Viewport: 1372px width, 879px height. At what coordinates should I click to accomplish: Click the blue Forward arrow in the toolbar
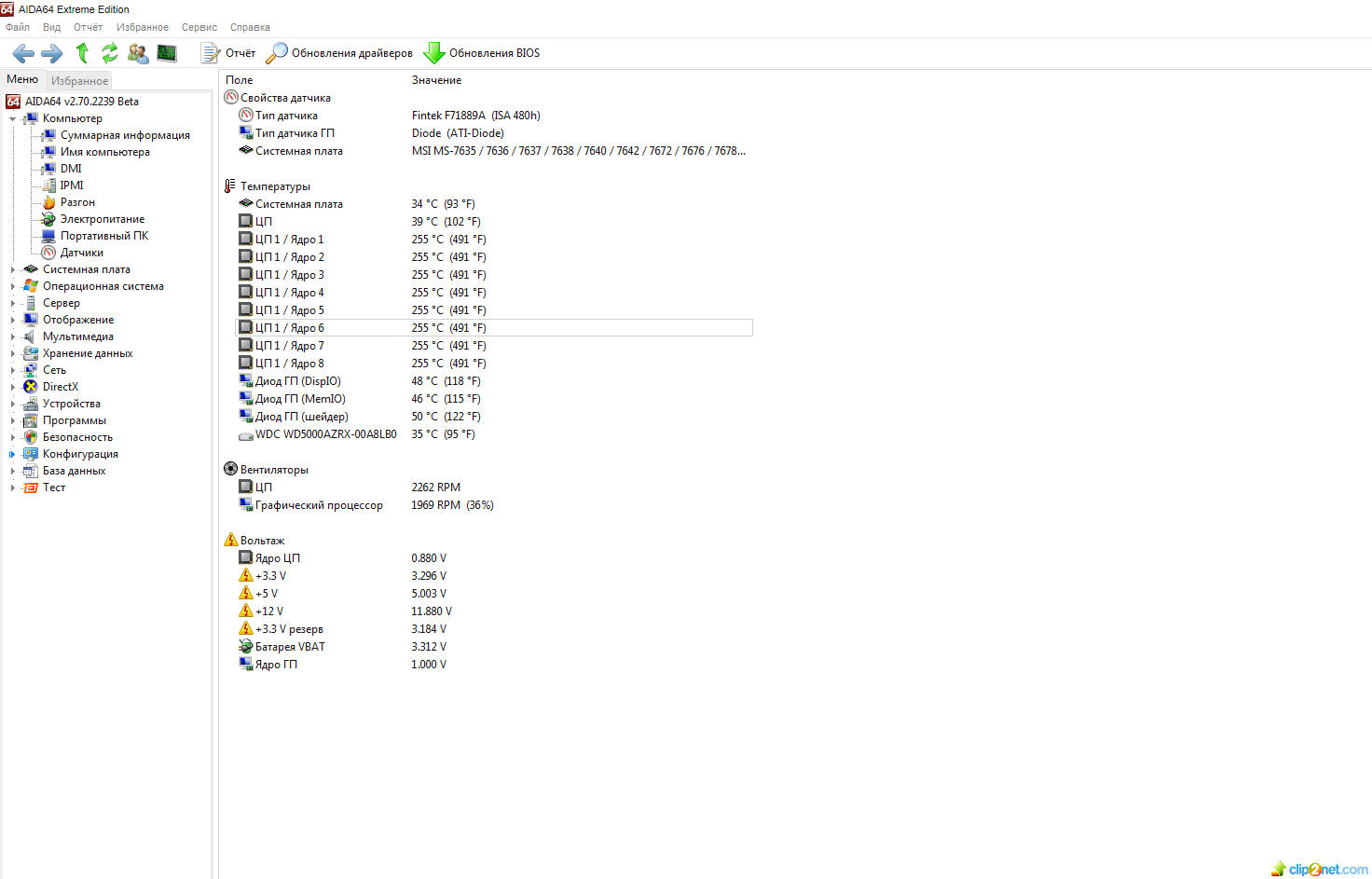point(52,53)
